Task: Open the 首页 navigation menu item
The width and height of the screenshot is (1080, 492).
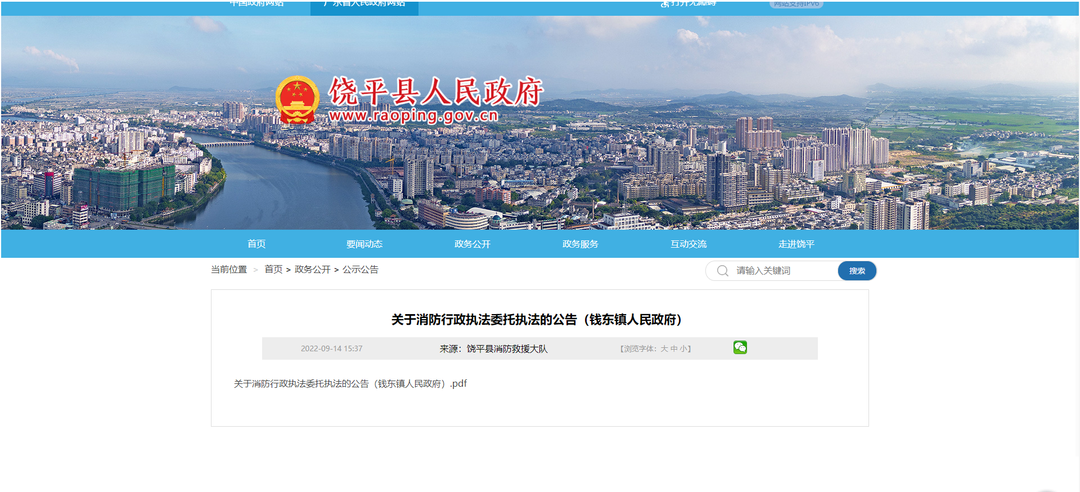Action: coord(256,244)
